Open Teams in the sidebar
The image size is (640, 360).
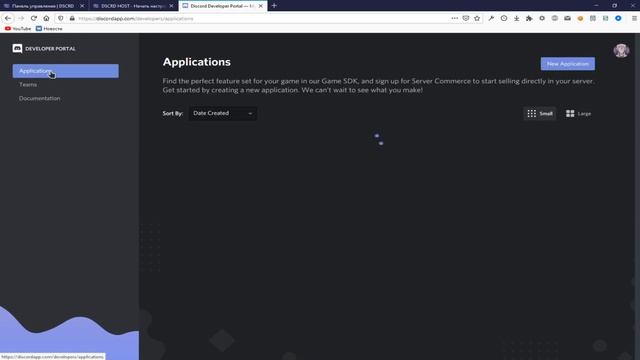pos(28,84)
